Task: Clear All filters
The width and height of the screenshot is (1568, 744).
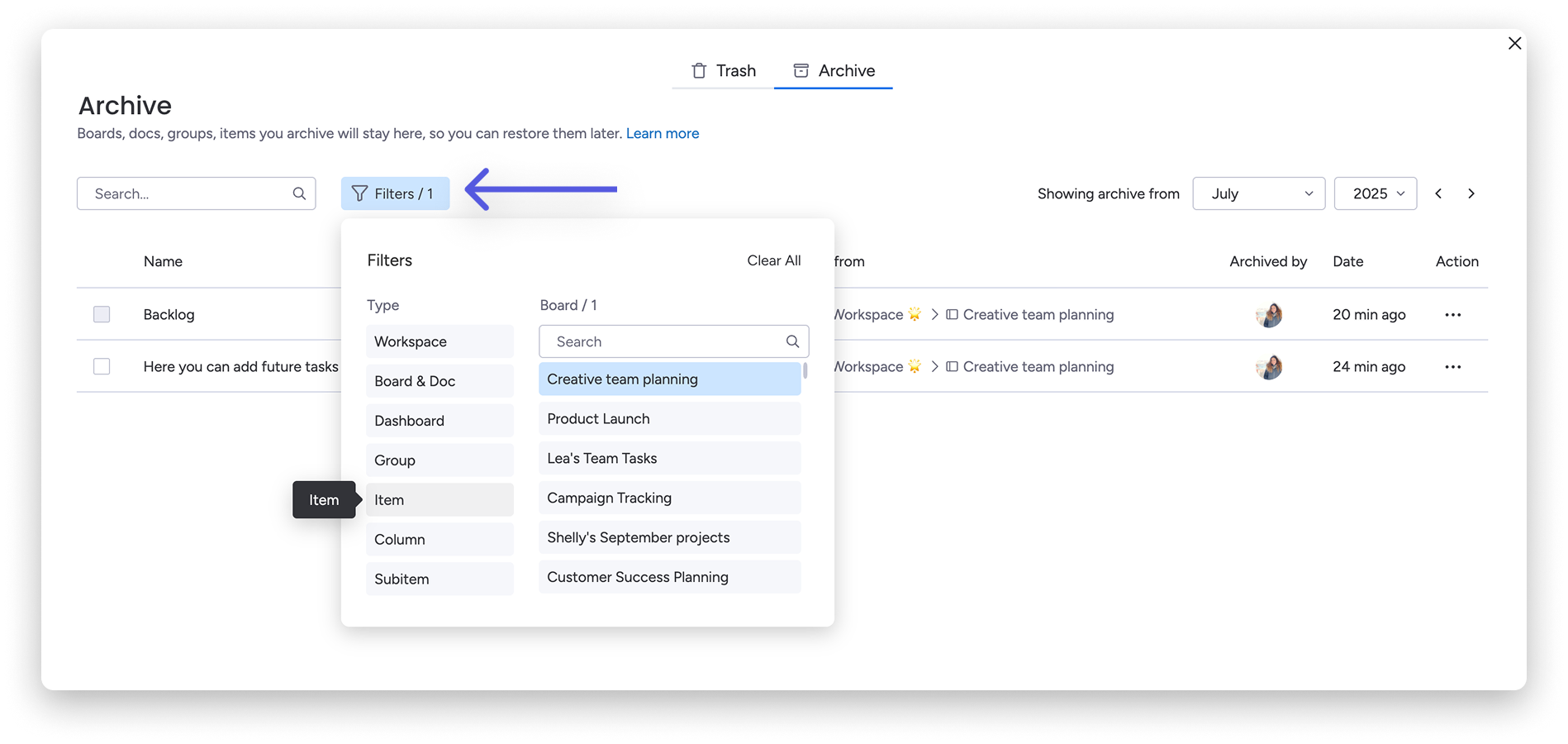Action: pos(774,260)
